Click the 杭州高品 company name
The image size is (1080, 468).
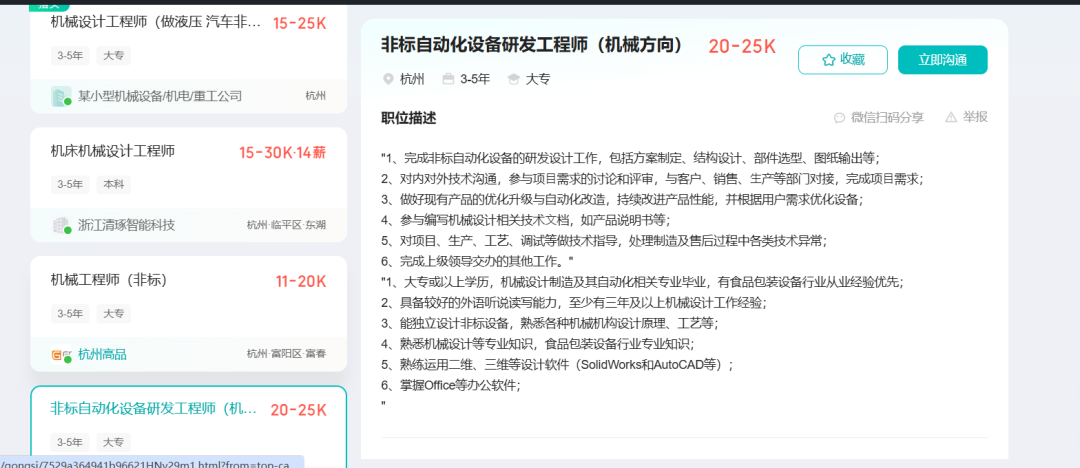(102, 354)
